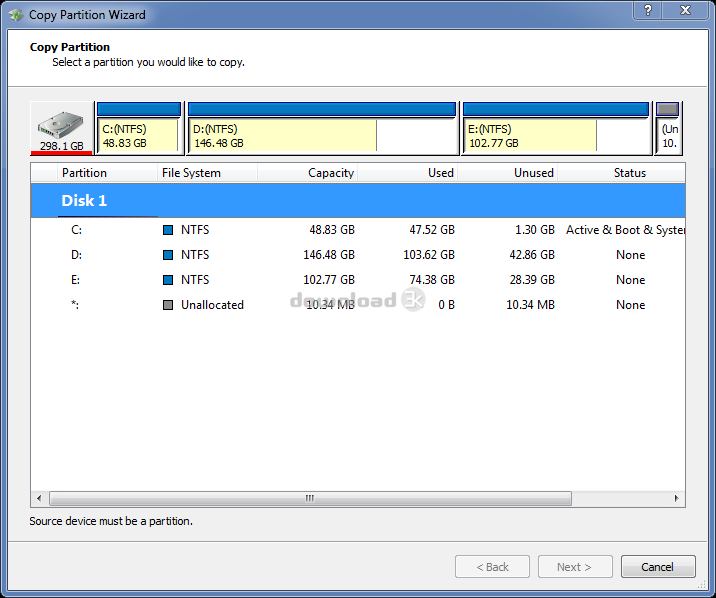Viewport: 716px width, 598px height.
Task: Select the Disk 1 header row
Action: click(x=358, y=201)
